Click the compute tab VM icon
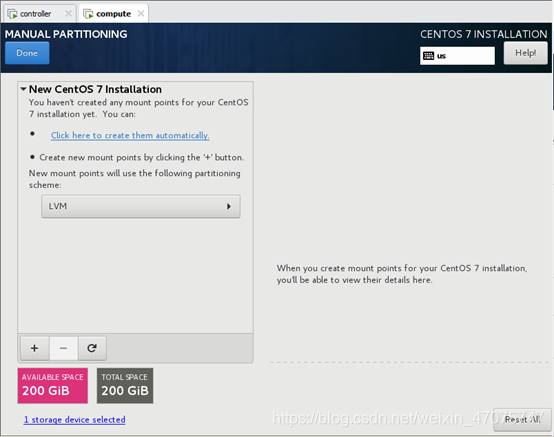This screenshot has height=437, width=554. pos(88,14)
